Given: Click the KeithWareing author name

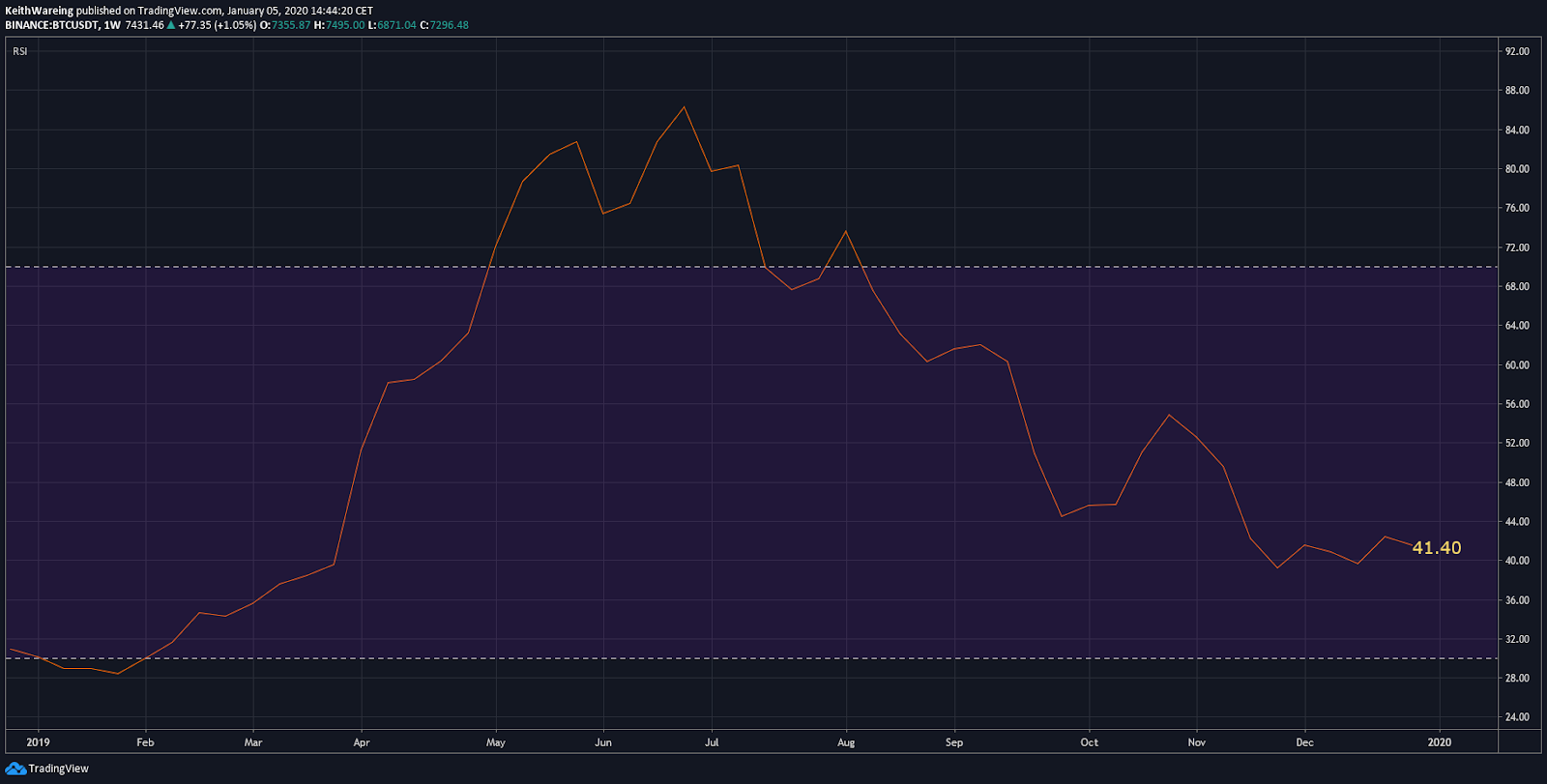Looking at the screenshot, I should tap(39, 11).
